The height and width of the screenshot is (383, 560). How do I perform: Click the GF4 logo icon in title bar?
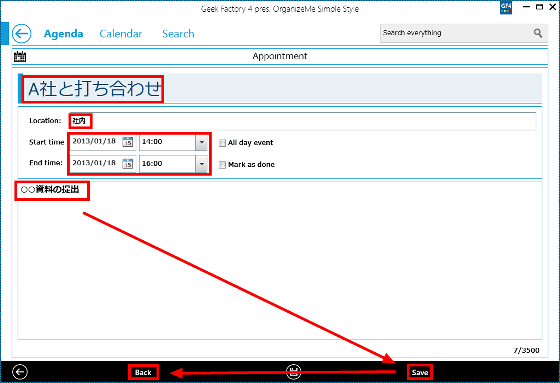[506, 8]
